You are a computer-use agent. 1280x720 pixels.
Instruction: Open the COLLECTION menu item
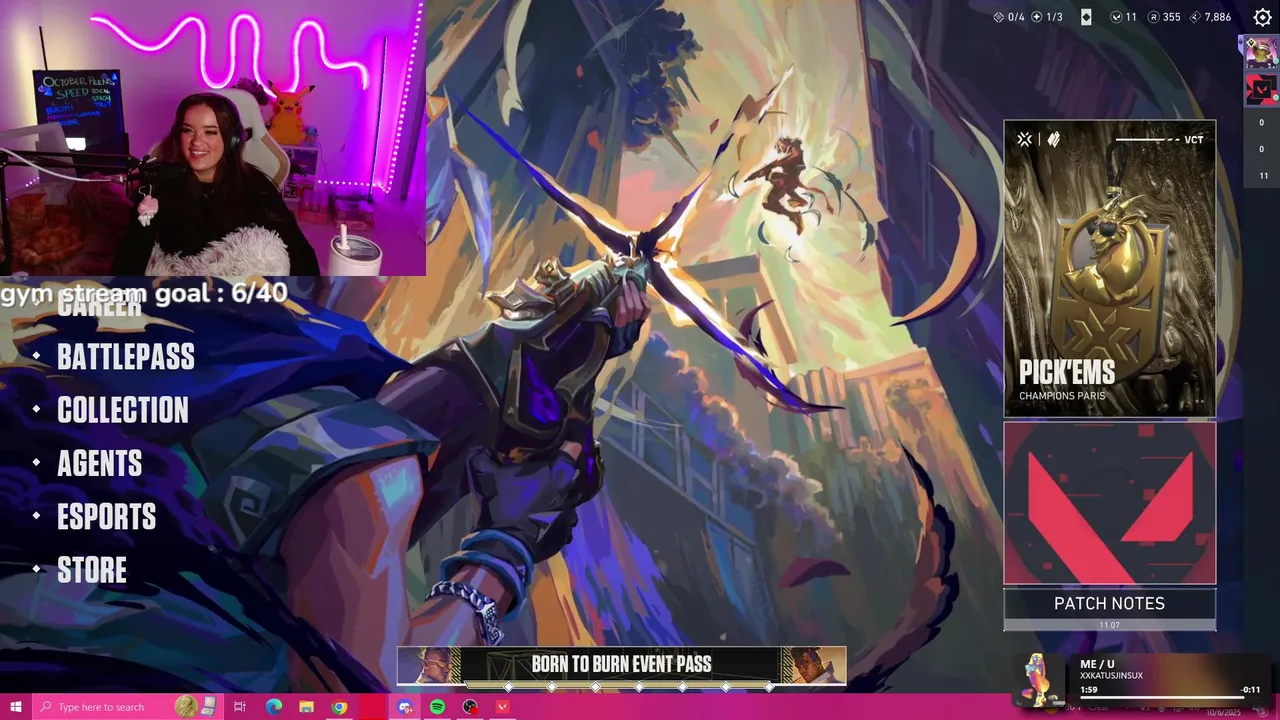[x=122, y=410]
